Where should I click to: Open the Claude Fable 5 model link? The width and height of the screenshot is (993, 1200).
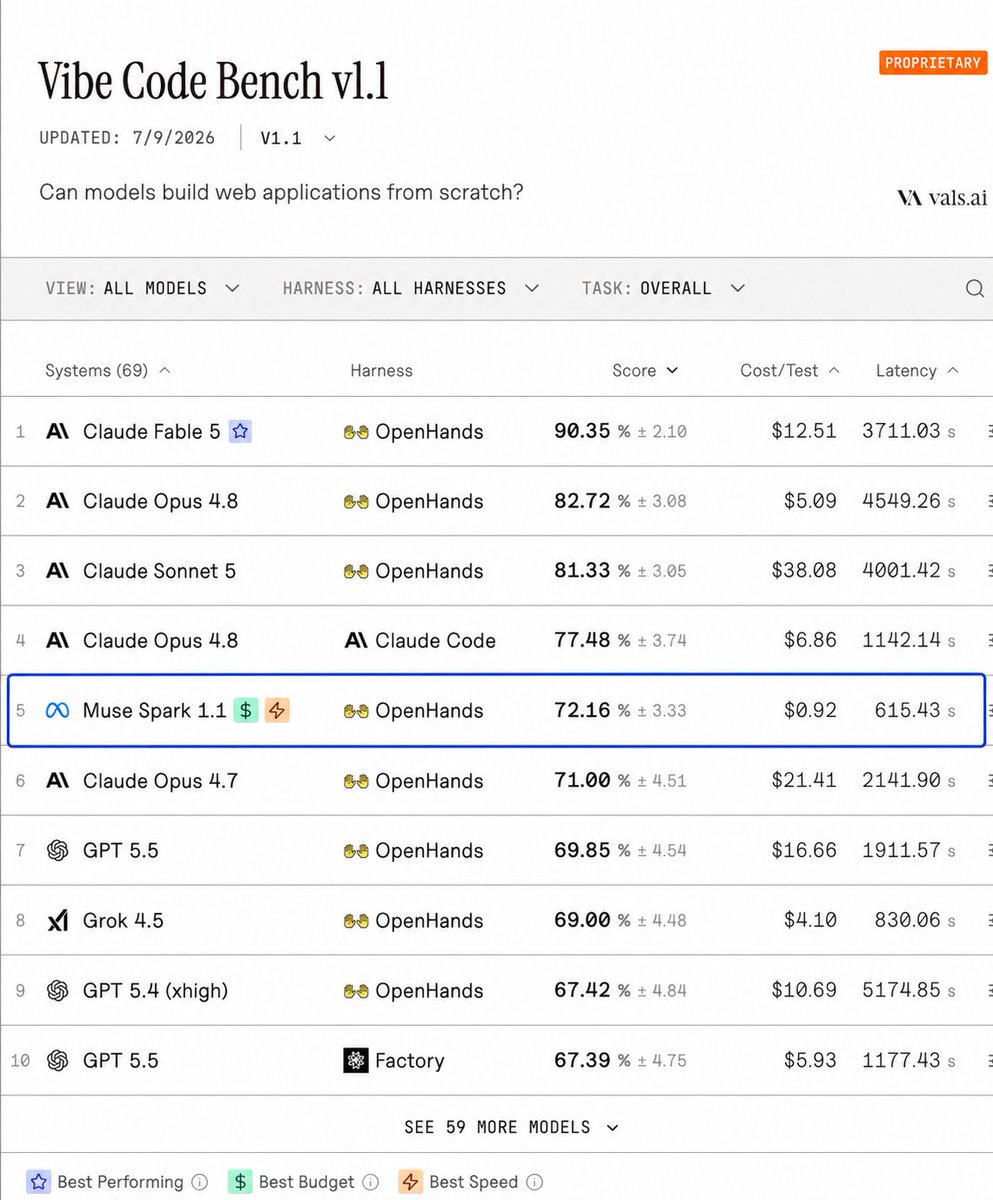pyautogui.click(x=151, y=432)
